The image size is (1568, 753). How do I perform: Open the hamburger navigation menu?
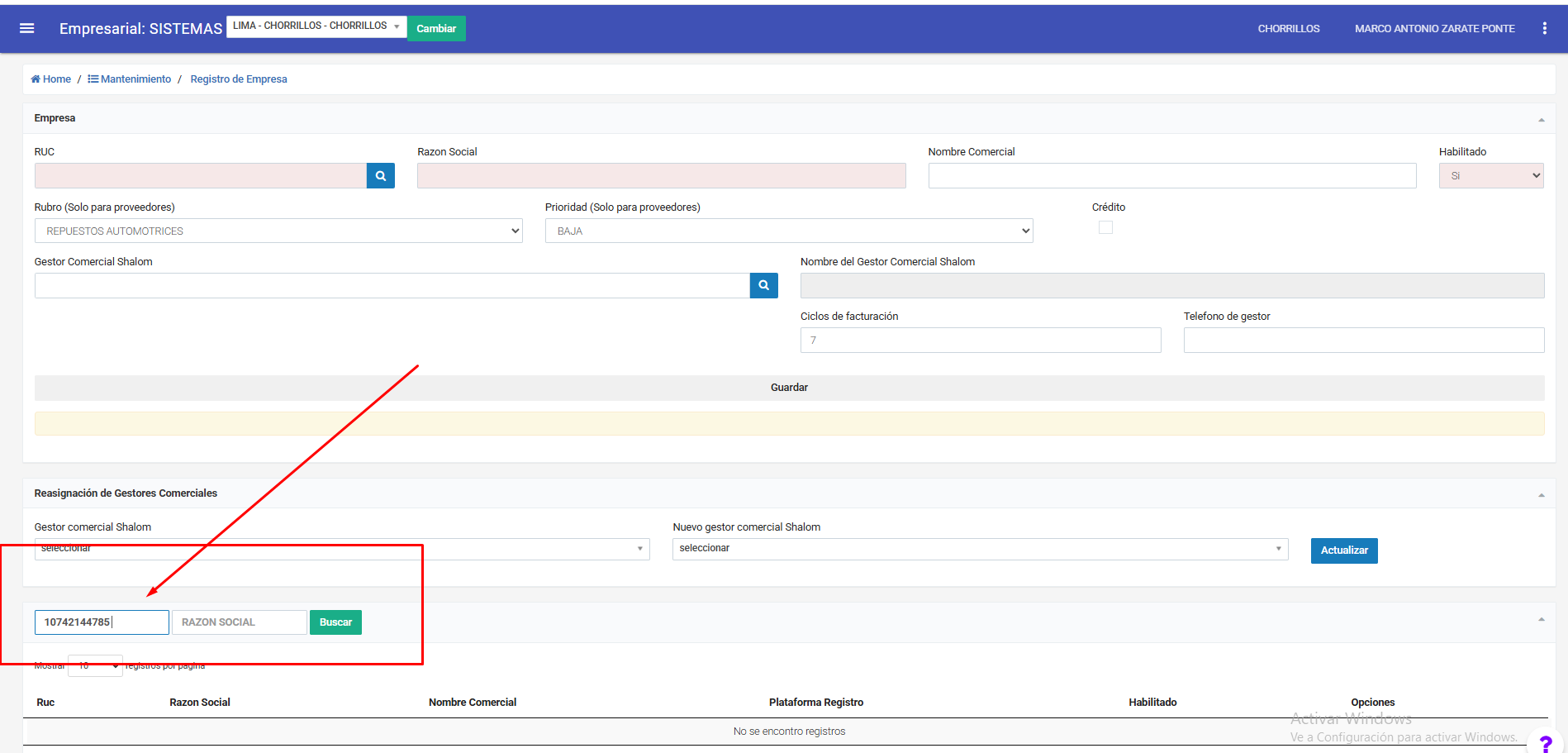26,28
